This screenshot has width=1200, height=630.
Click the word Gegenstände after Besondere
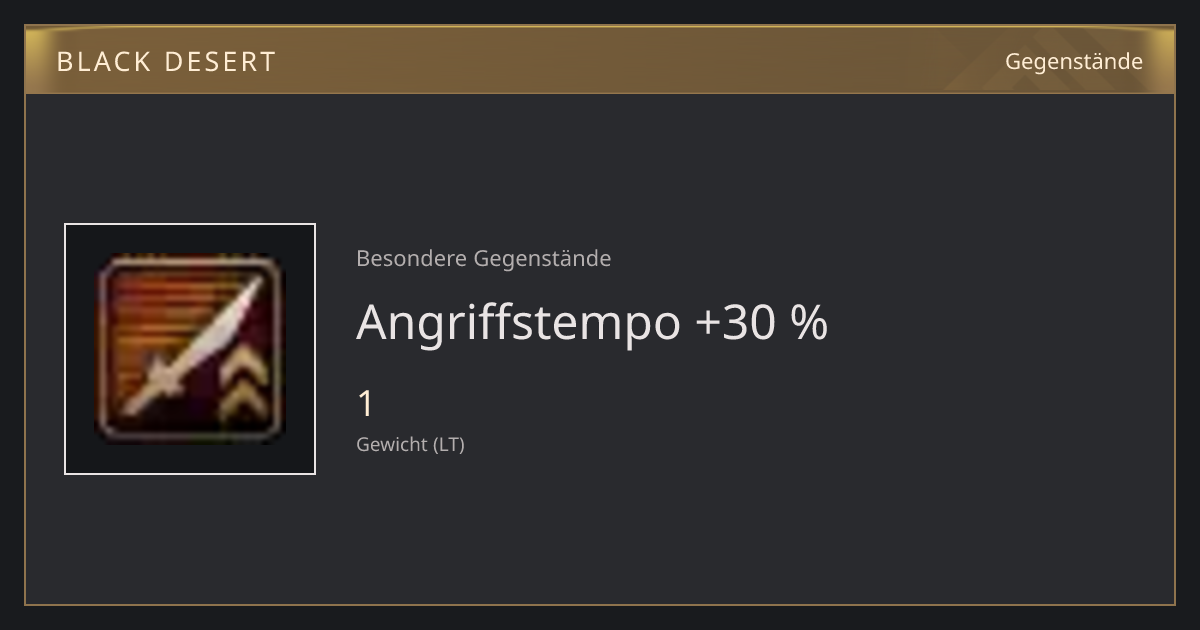click(542, 259)
